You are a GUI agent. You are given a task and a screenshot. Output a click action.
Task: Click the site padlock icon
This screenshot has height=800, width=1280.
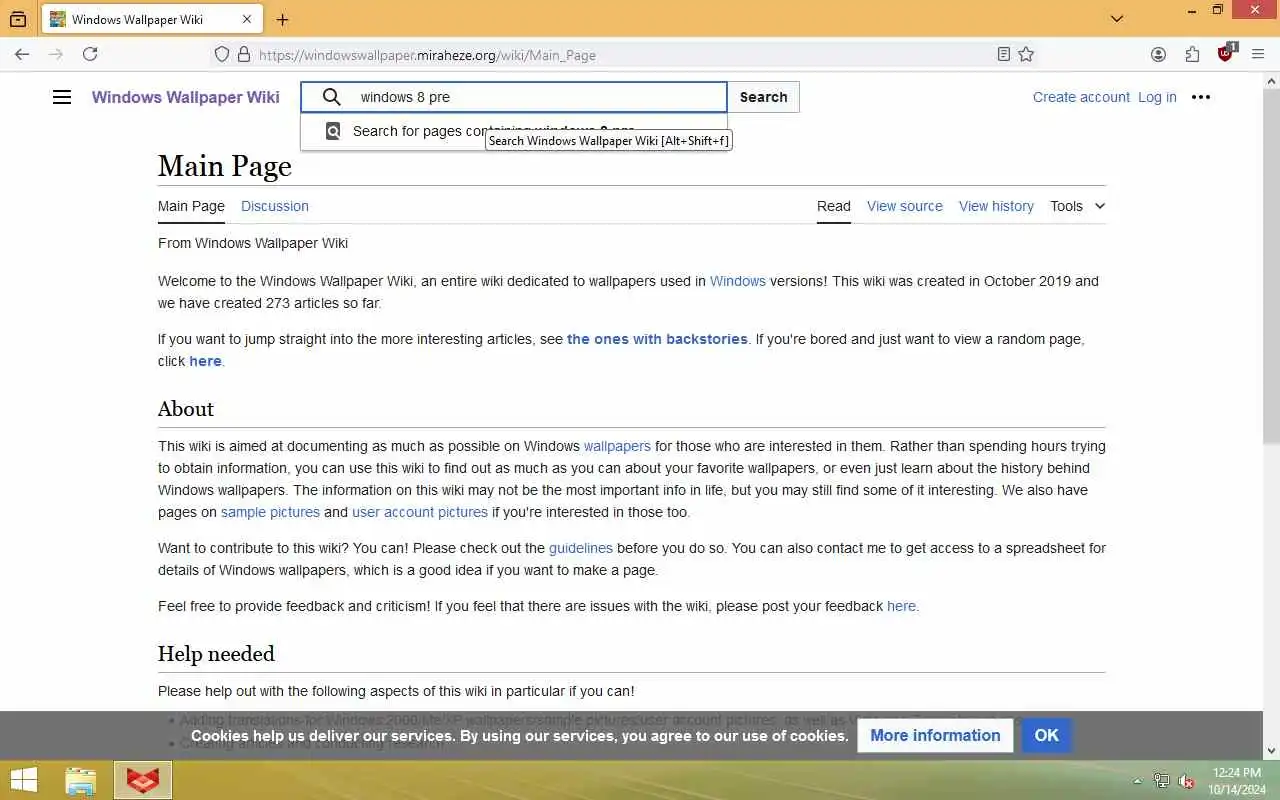pos(243,55)
